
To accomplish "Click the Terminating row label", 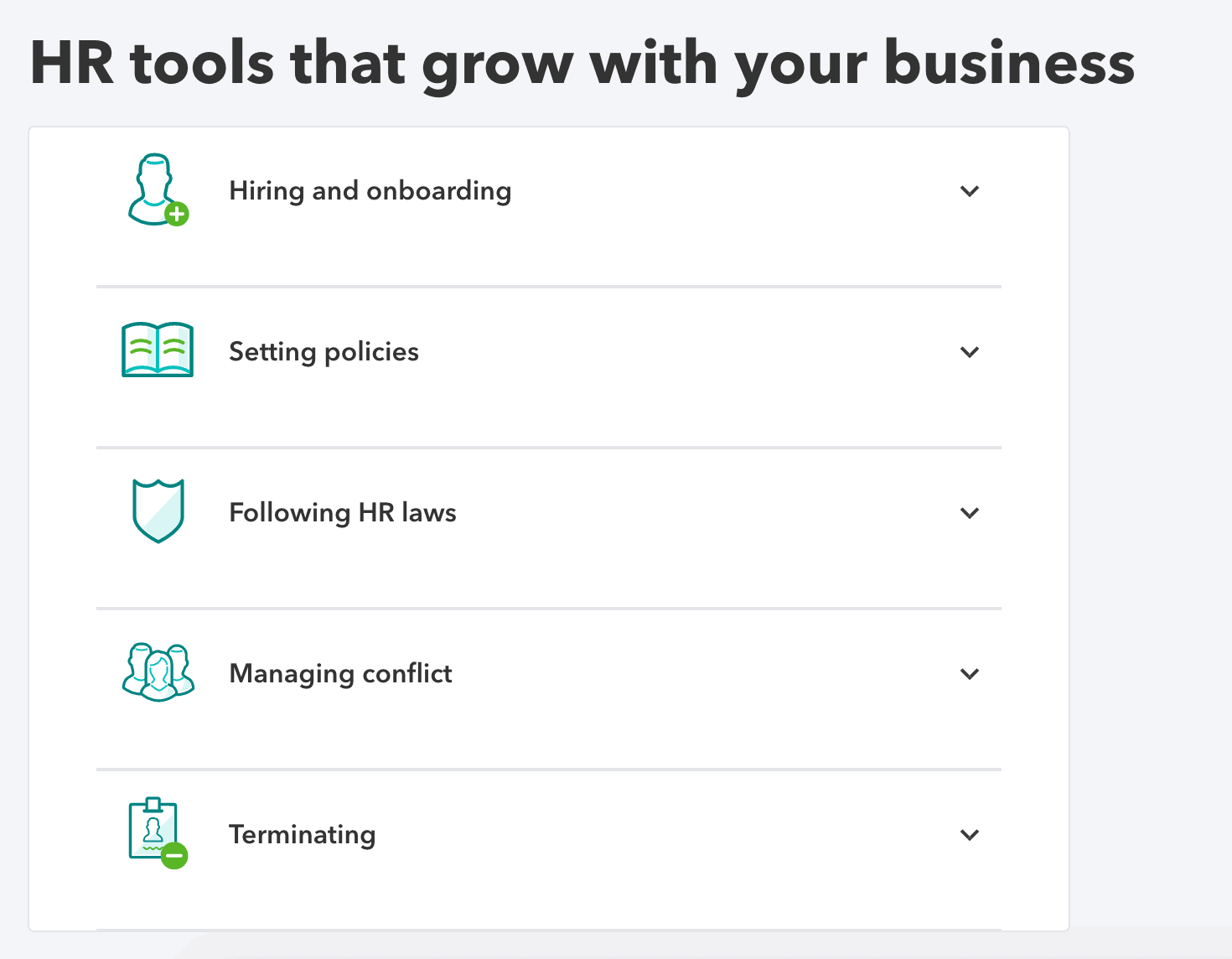I will [x=303, y=834].
